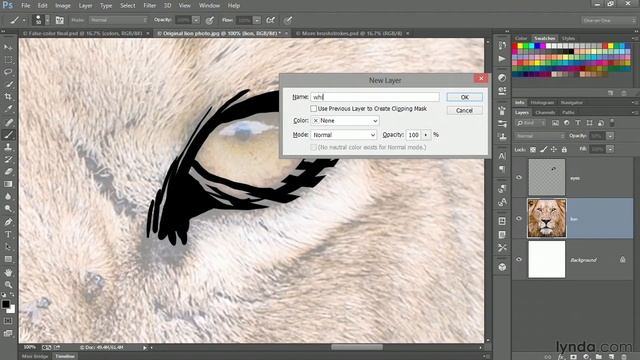Change screen mode icon in toolbox
The width and height of the screenshot is (640, 360).
(8, 333)
